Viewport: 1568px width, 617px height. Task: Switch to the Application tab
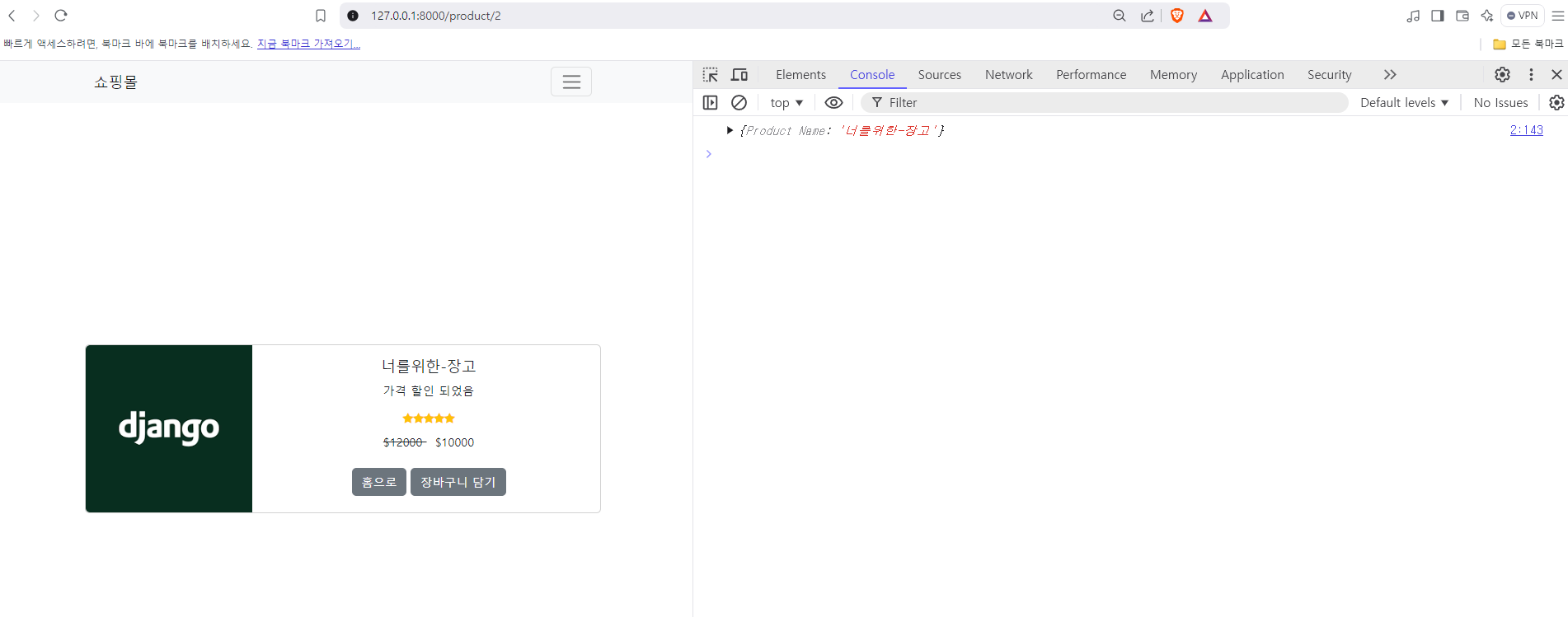1252,75
